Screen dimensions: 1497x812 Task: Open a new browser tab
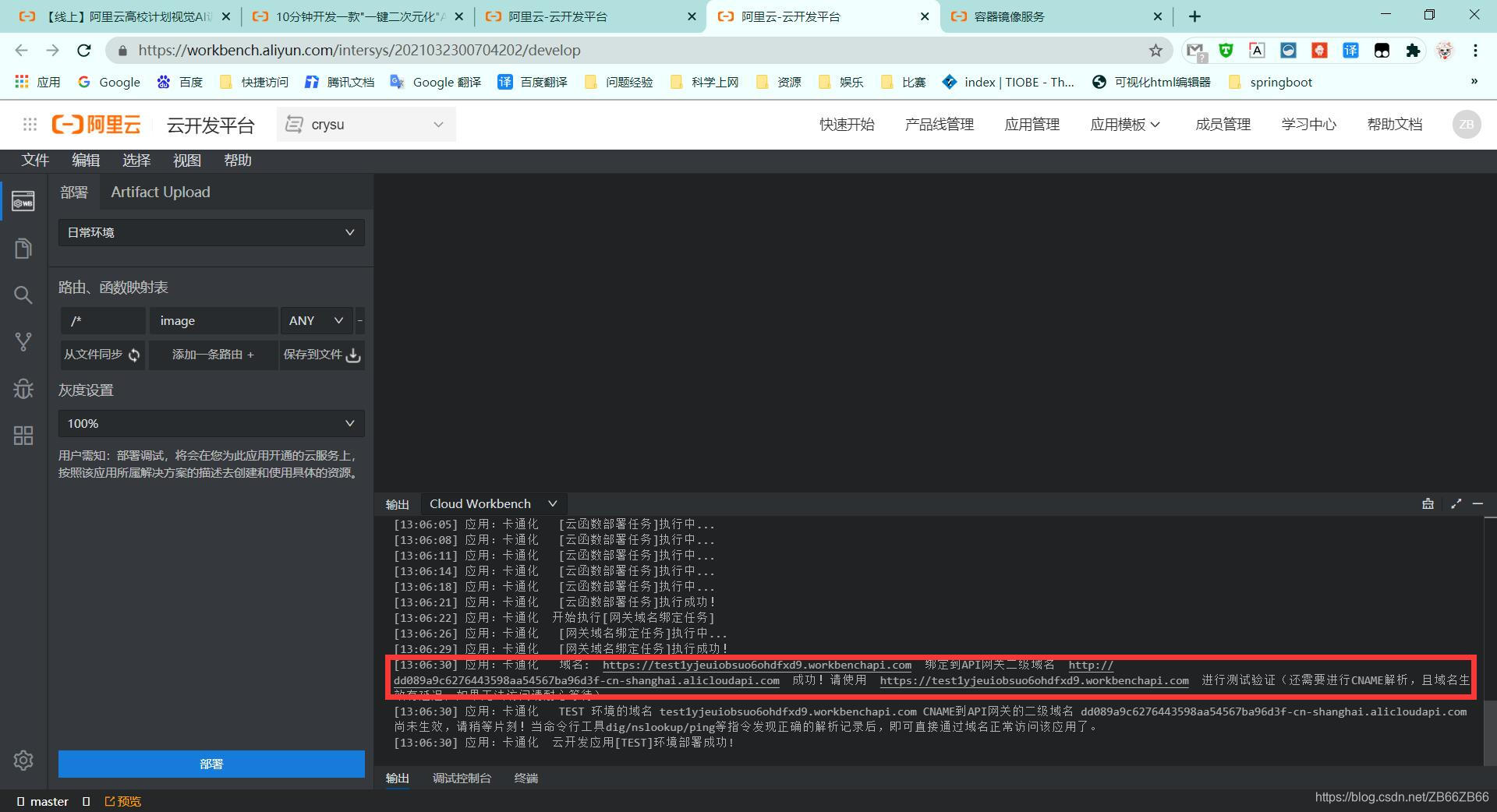pyautogui.click(x=1194, y=16)
